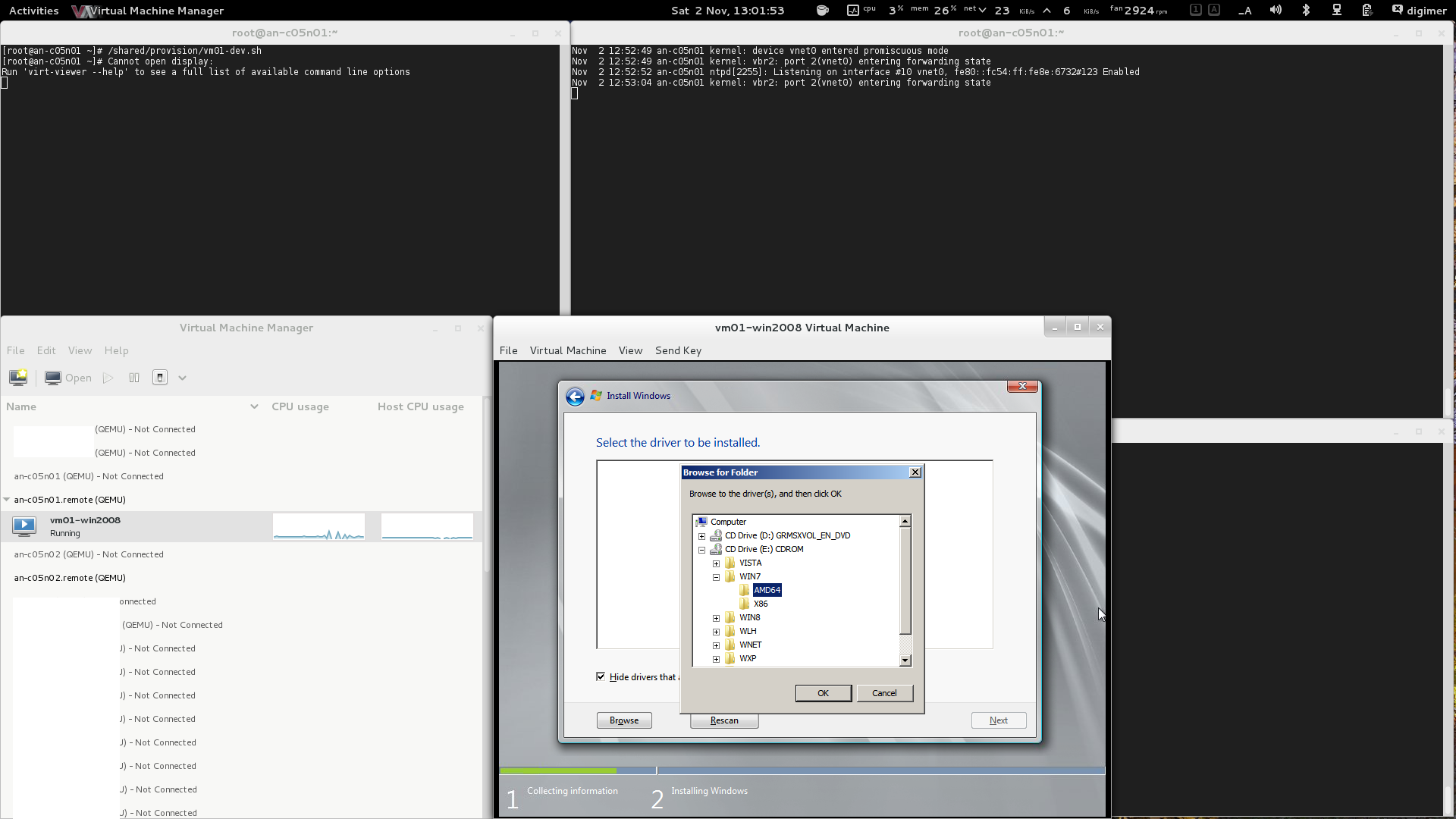Click the Host CPU usage column header
1456x819 pixels.
coord(421,407)
